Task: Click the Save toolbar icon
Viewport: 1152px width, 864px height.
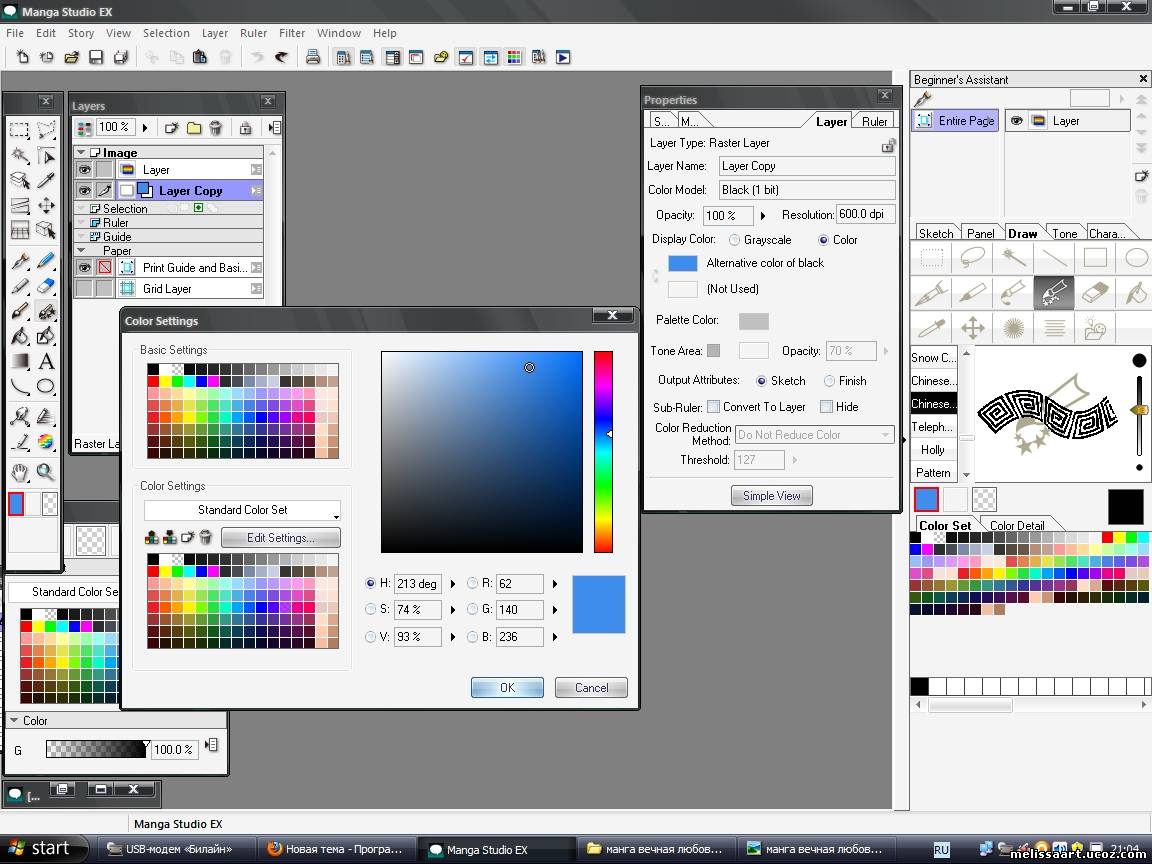Action: (96, 57)
